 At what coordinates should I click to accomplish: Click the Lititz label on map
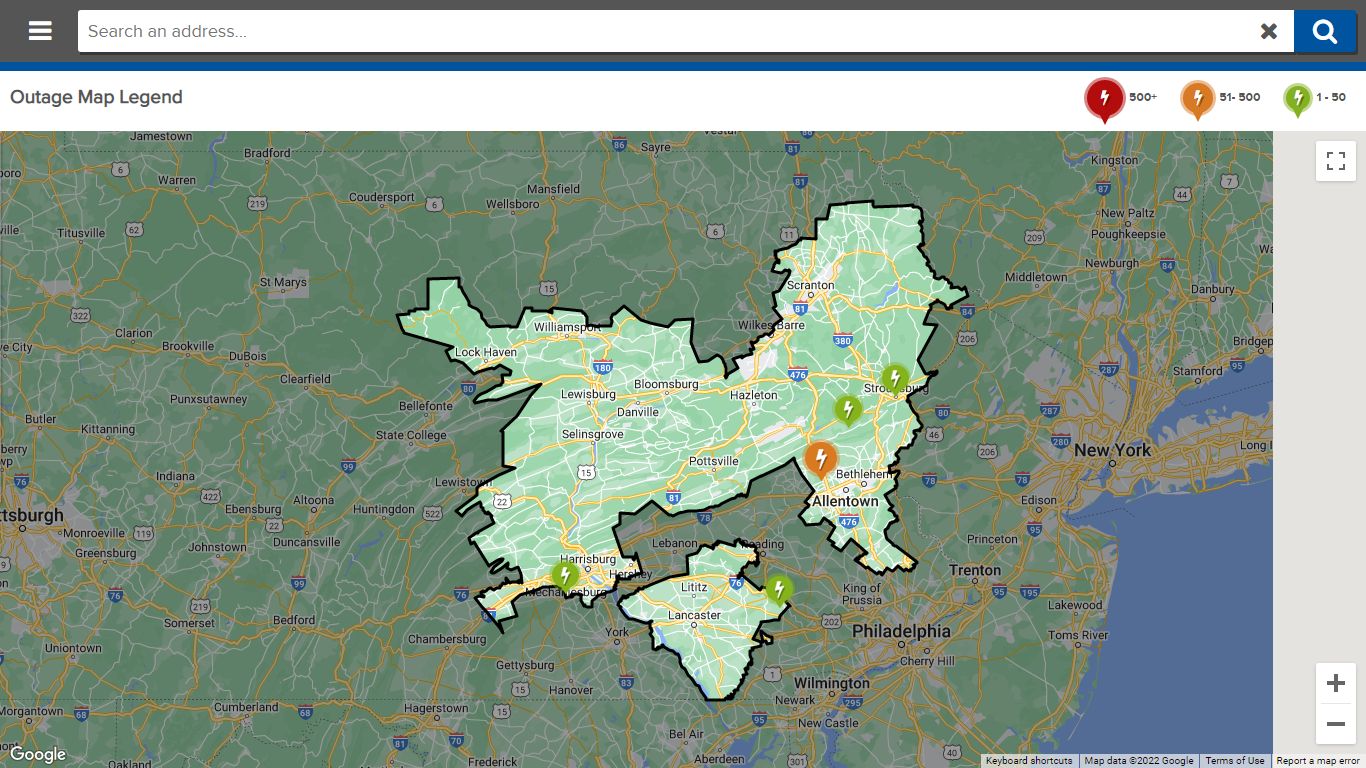click(x=694, y=587)
